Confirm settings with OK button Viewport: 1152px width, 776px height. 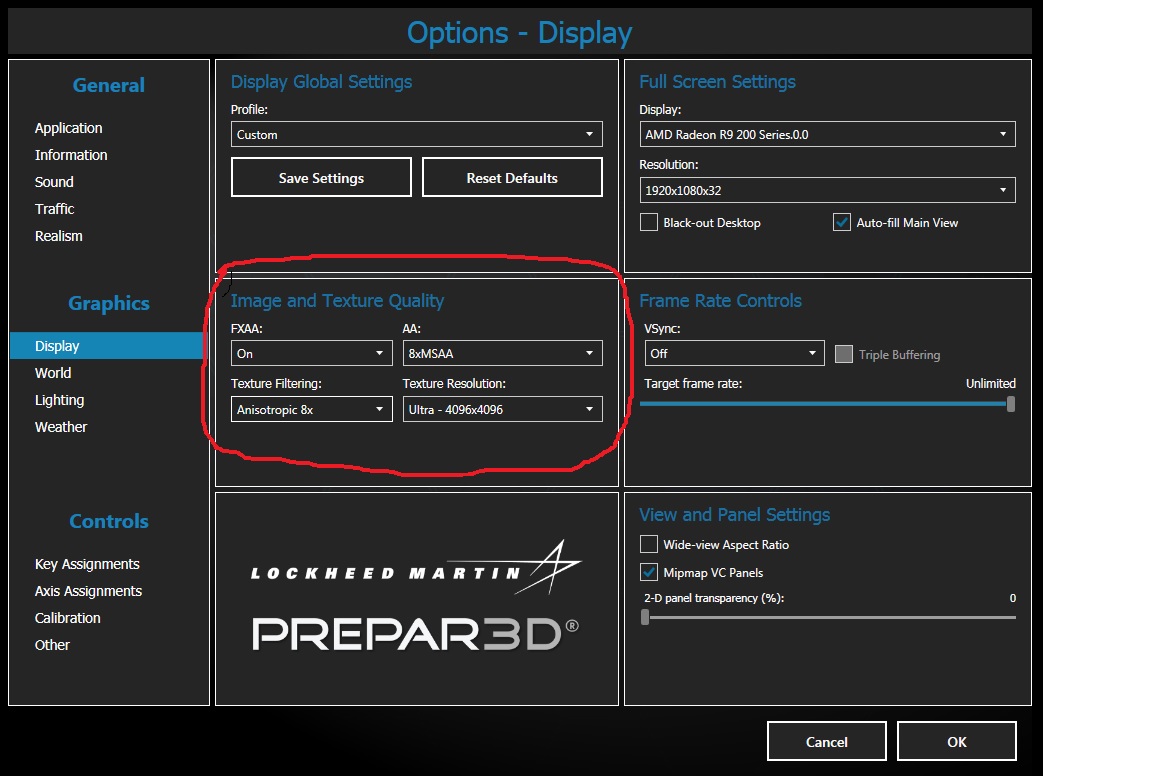click(x=957, y=741)
